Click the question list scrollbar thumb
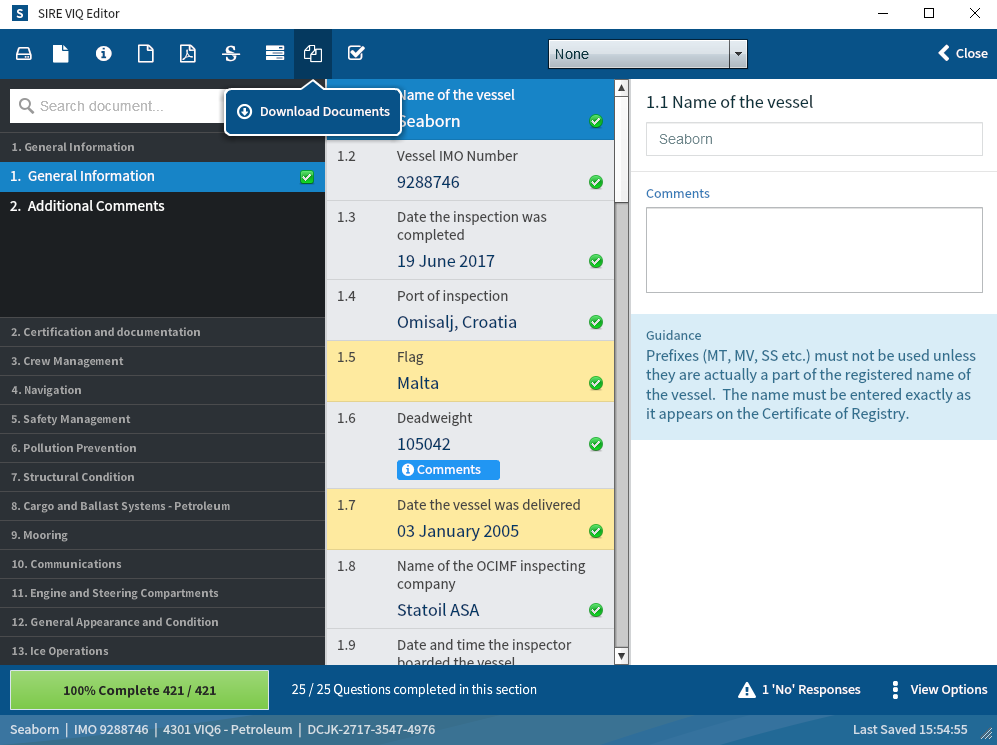Viewport: 997px width, 745px height. pos(622,150)
